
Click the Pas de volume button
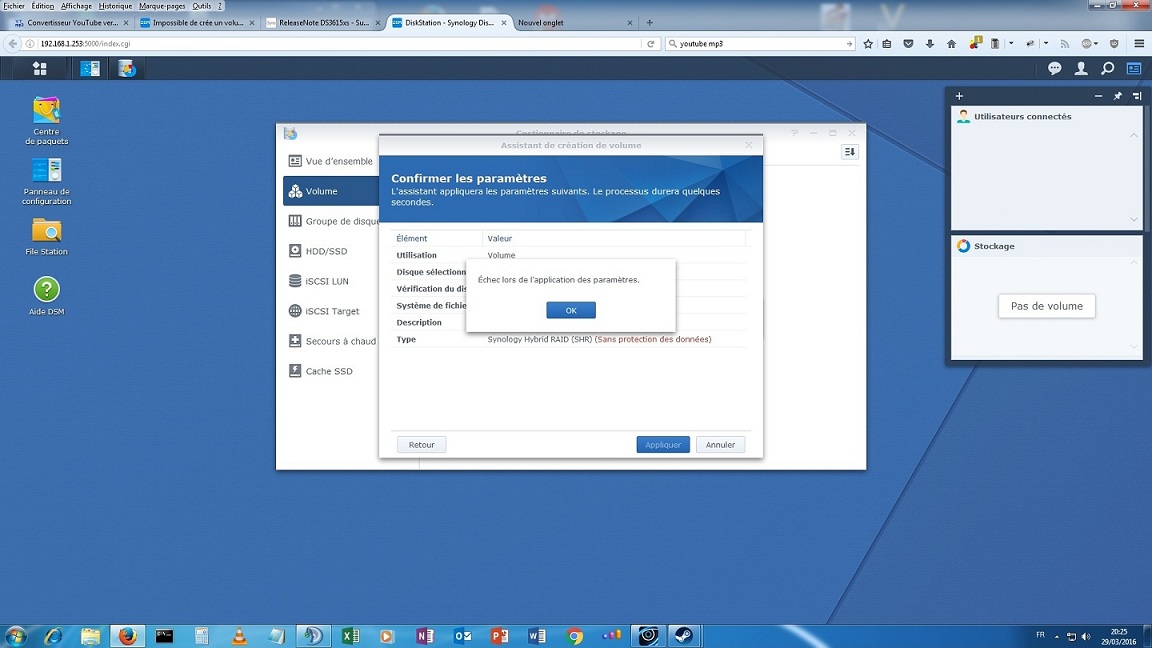tap(1046, 306)
